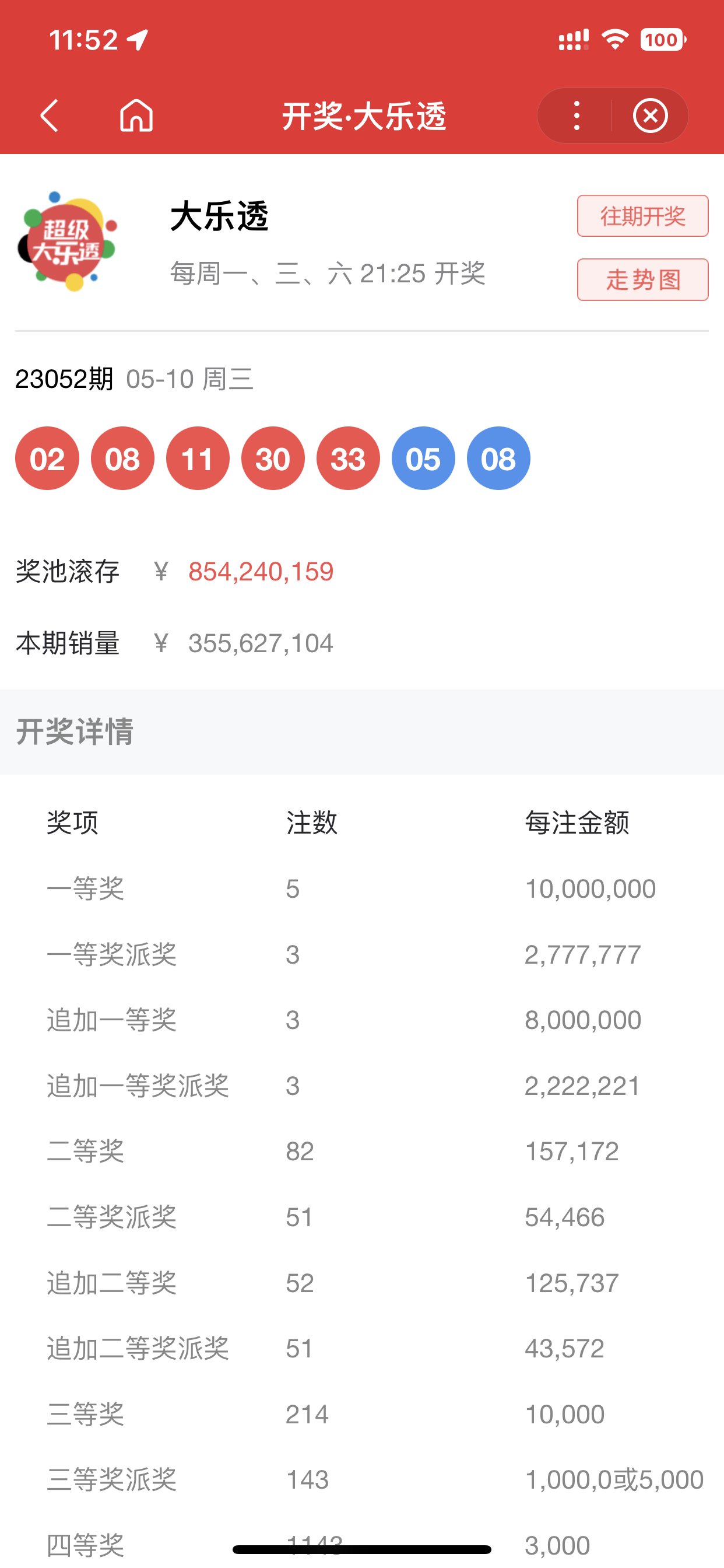The width and height of the screenshot is (724, 1568).
Task: Tap the 2,222,221 amount
Action: 583,1086
